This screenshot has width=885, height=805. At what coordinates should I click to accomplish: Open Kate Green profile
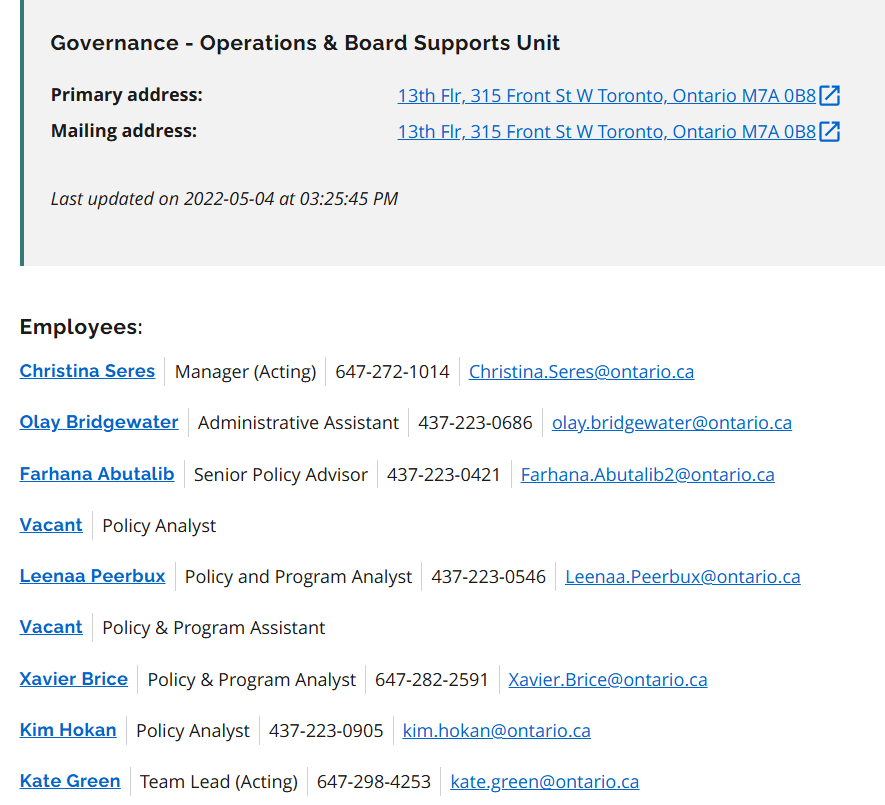pyautogui.click(x=70, y=781)
